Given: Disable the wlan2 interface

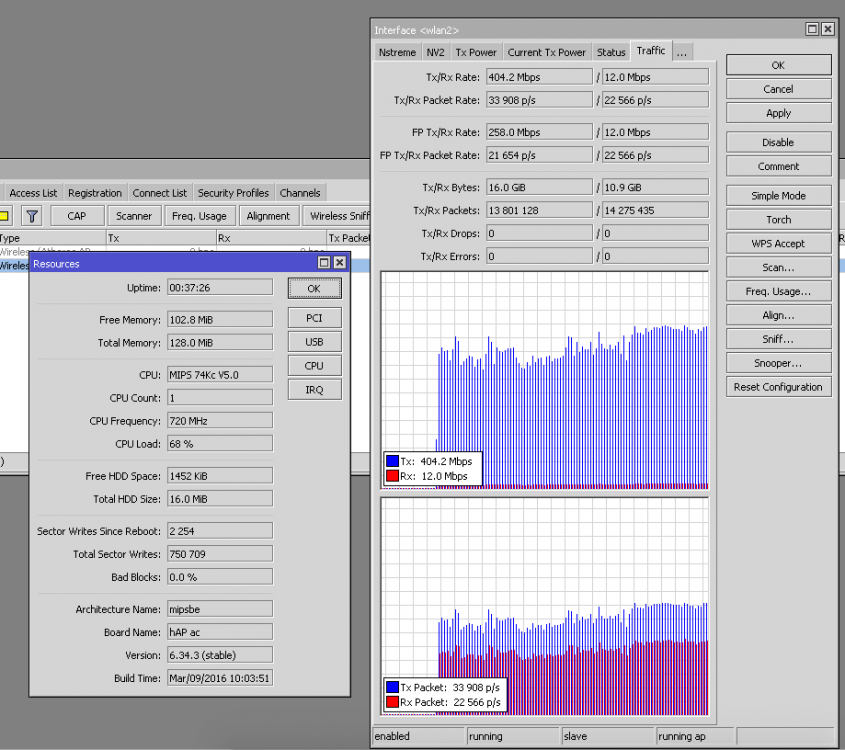Looking at the screenshot, I should pos(778,142).
